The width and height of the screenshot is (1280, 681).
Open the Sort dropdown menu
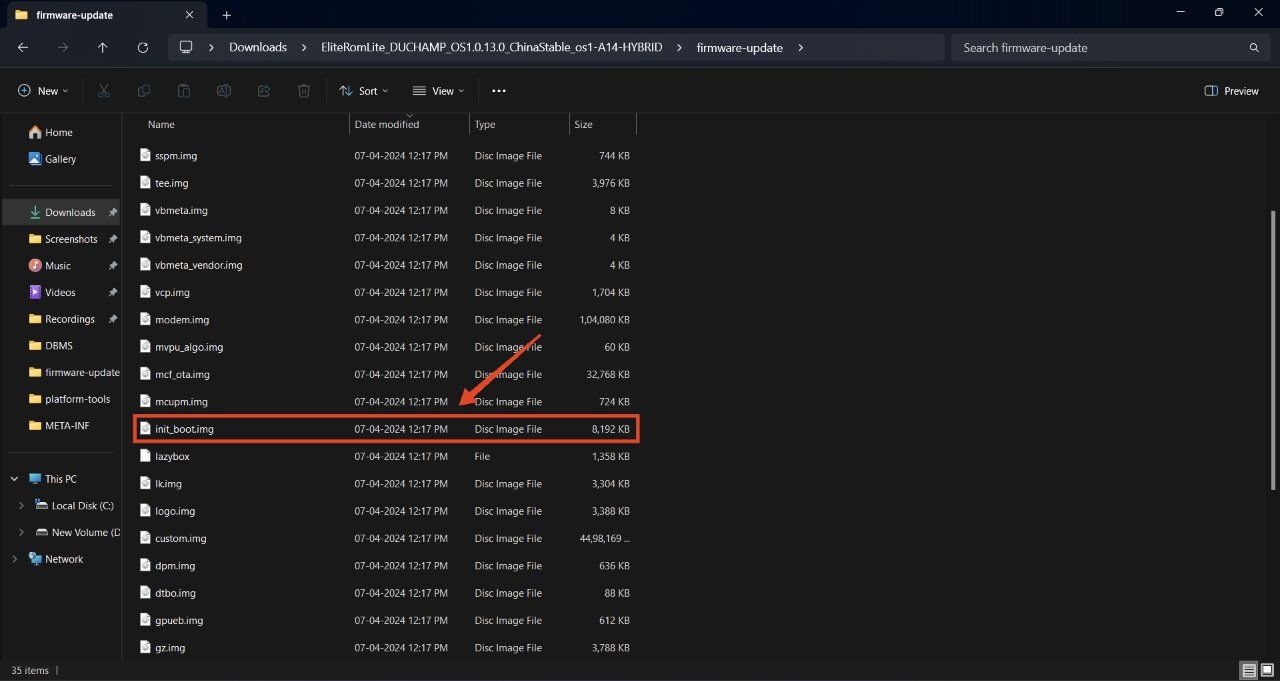(x=364, y=91)
